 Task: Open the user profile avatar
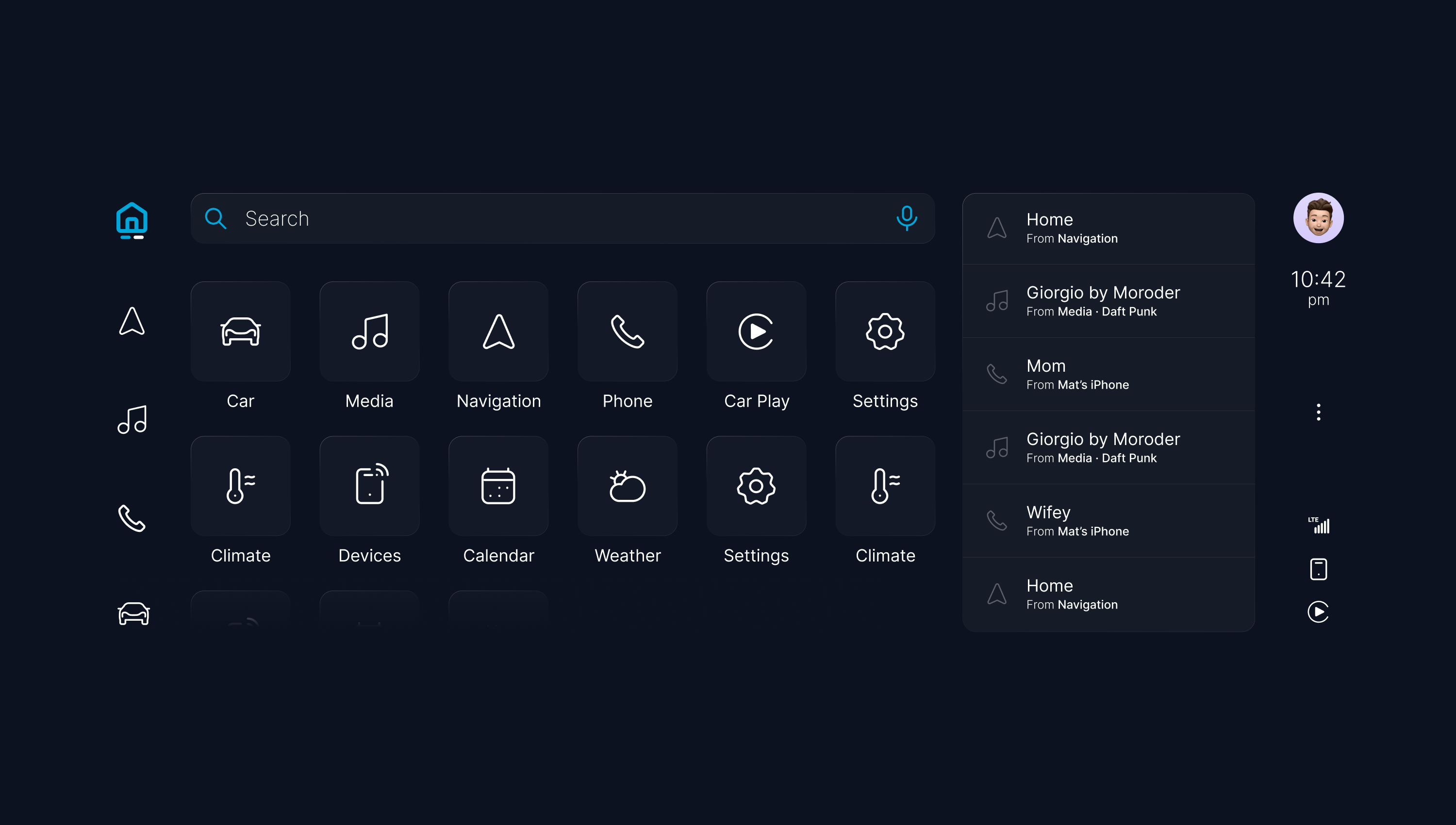point(1318,218)
